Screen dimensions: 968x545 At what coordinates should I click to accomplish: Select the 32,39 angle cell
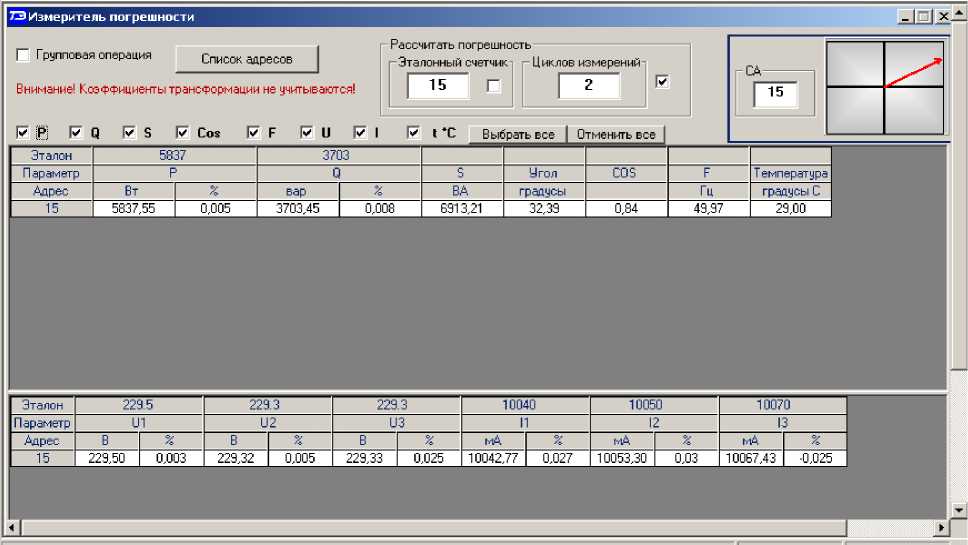coord(544,209)
